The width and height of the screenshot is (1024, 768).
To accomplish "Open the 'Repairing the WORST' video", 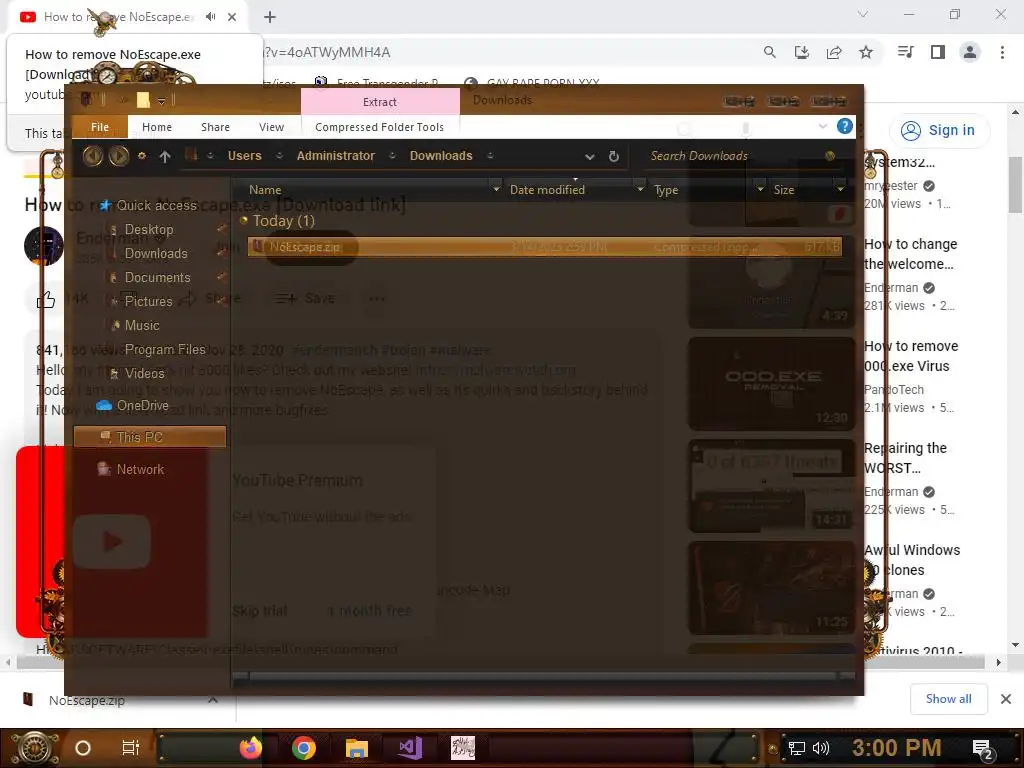I will [x=904, y=458].
